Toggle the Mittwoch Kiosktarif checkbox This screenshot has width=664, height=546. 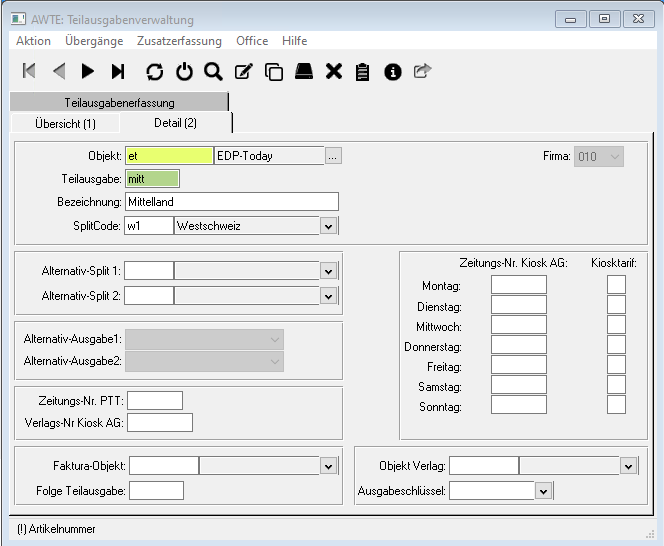coord(616,325)
